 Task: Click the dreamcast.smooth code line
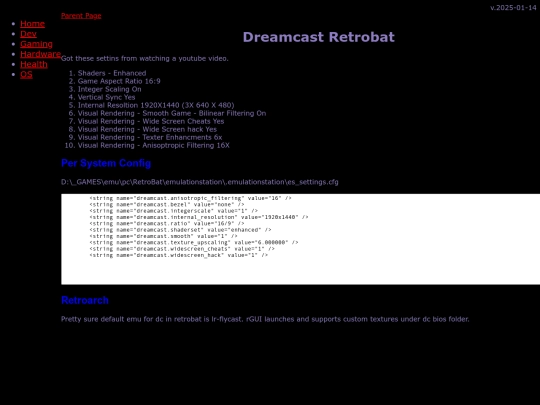click(164, 236)
